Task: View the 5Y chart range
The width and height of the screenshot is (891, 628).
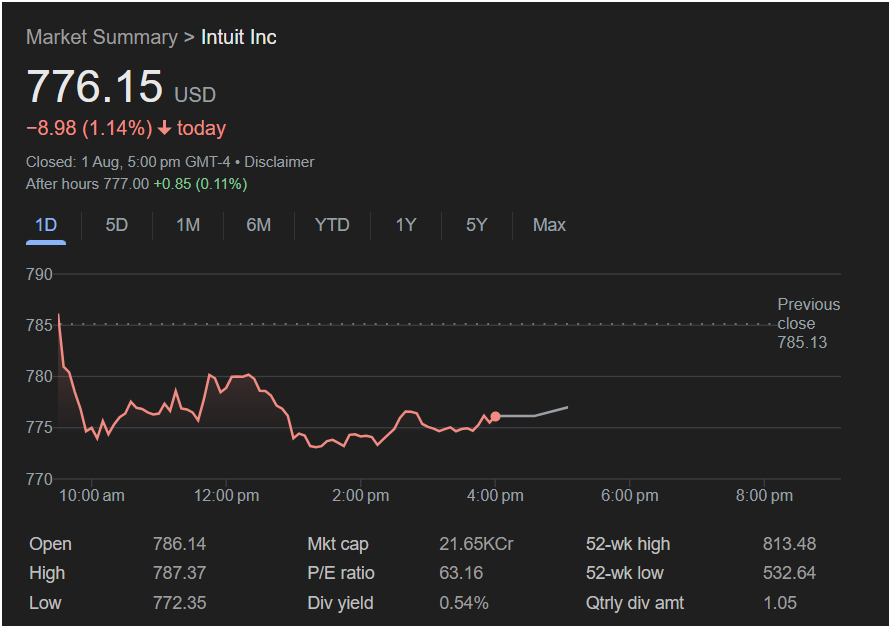Action: coord(476,225)
